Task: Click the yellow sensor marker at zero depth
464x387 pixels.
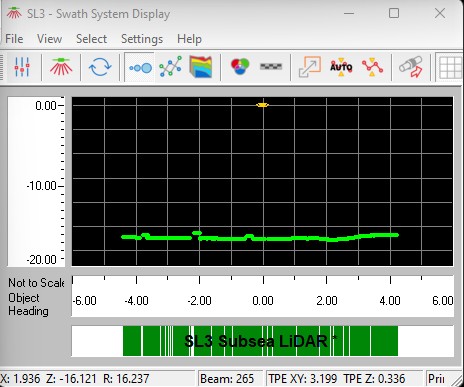Action: click(263, 105)
